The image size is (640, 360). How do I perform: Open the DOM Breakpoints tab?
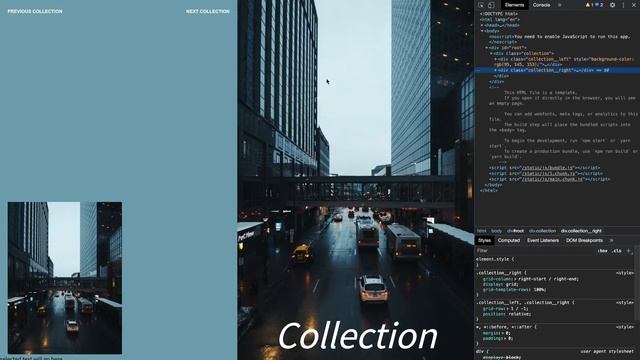584,240
